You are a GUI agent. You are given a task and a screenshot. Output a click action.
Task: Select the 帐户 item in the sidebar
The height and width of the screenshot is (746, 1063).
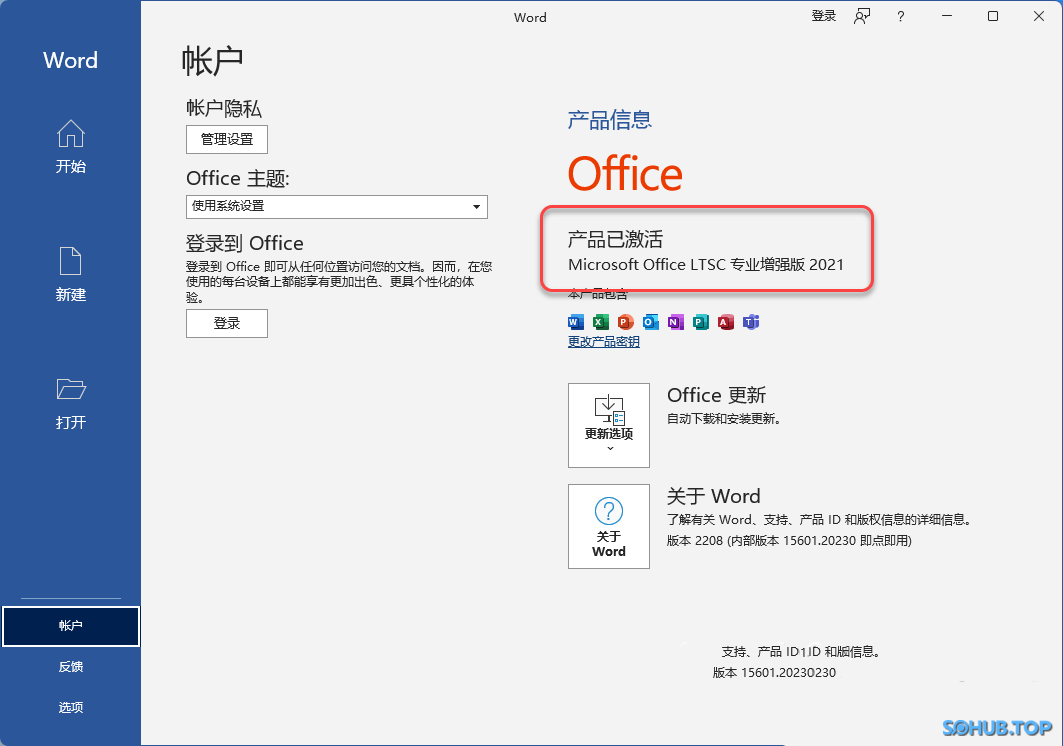(71, 626)
